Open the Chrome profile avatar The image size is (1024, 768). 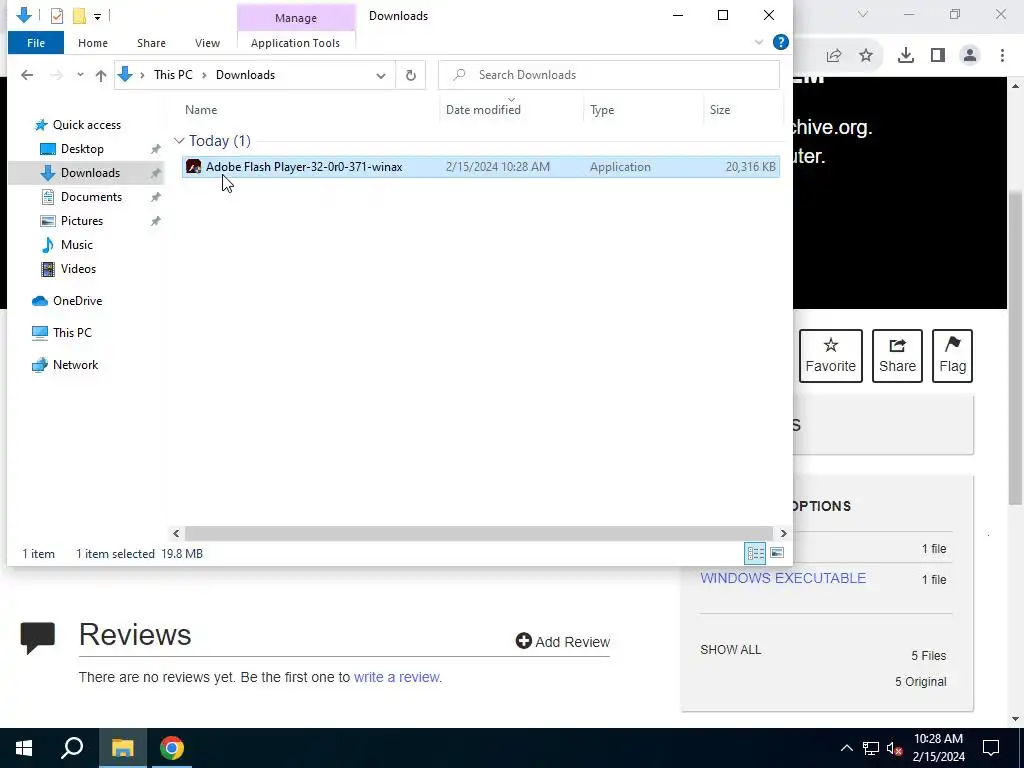click(x=970, y=56)
